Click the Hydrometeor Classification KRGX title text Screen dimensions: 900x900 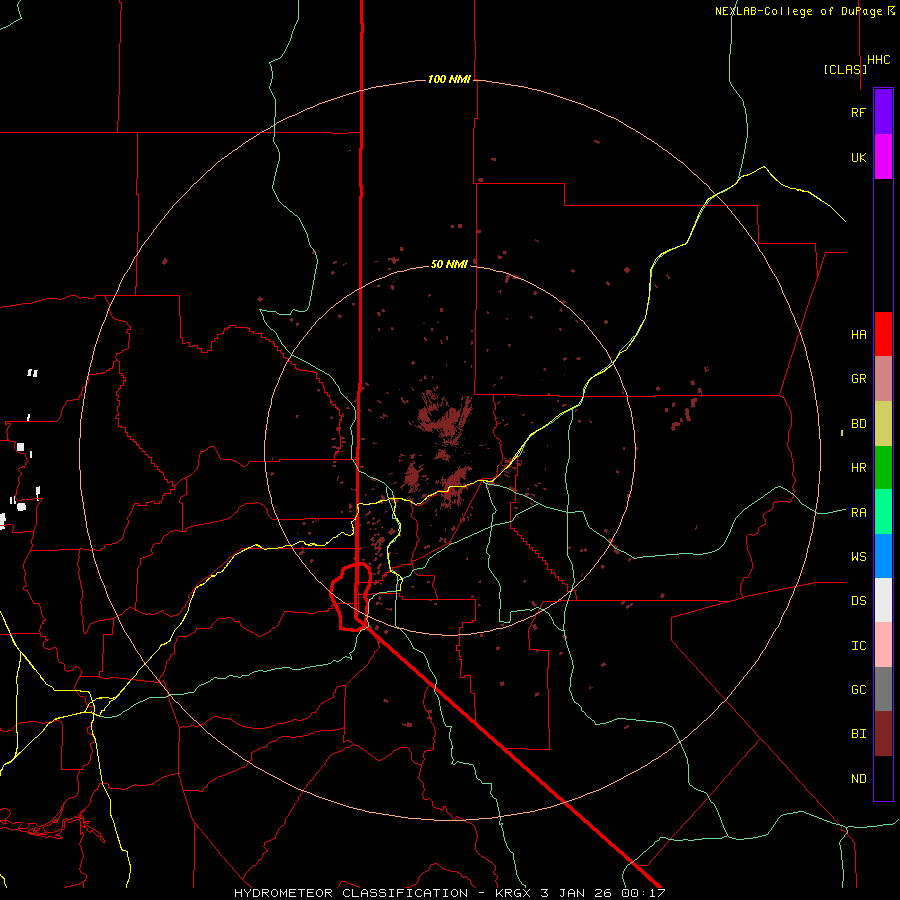[450, 893]
